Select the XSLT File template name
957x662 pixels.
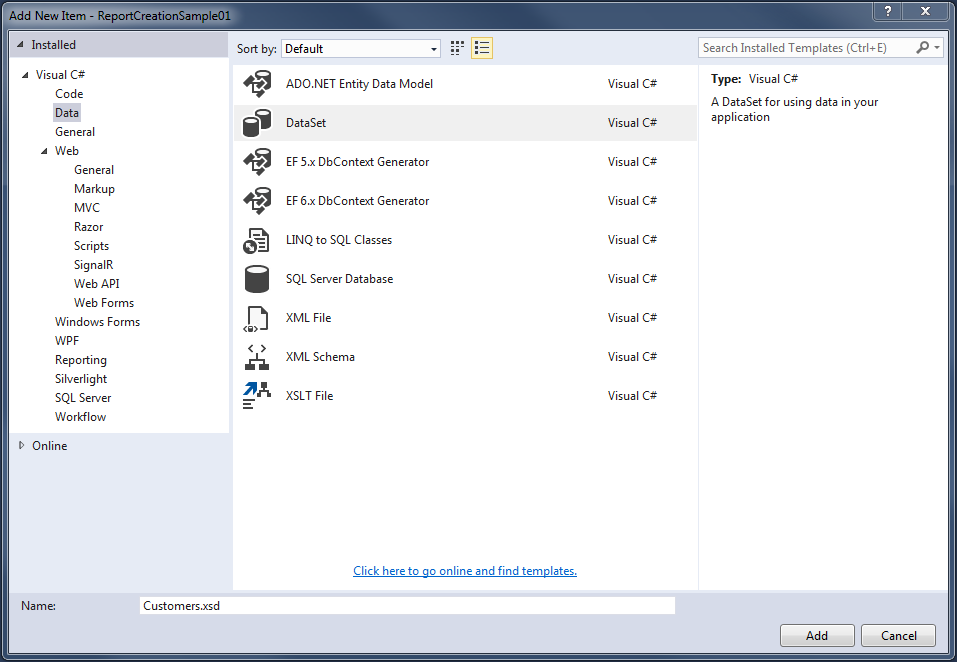pyautogui.click(x=309, y=396)
